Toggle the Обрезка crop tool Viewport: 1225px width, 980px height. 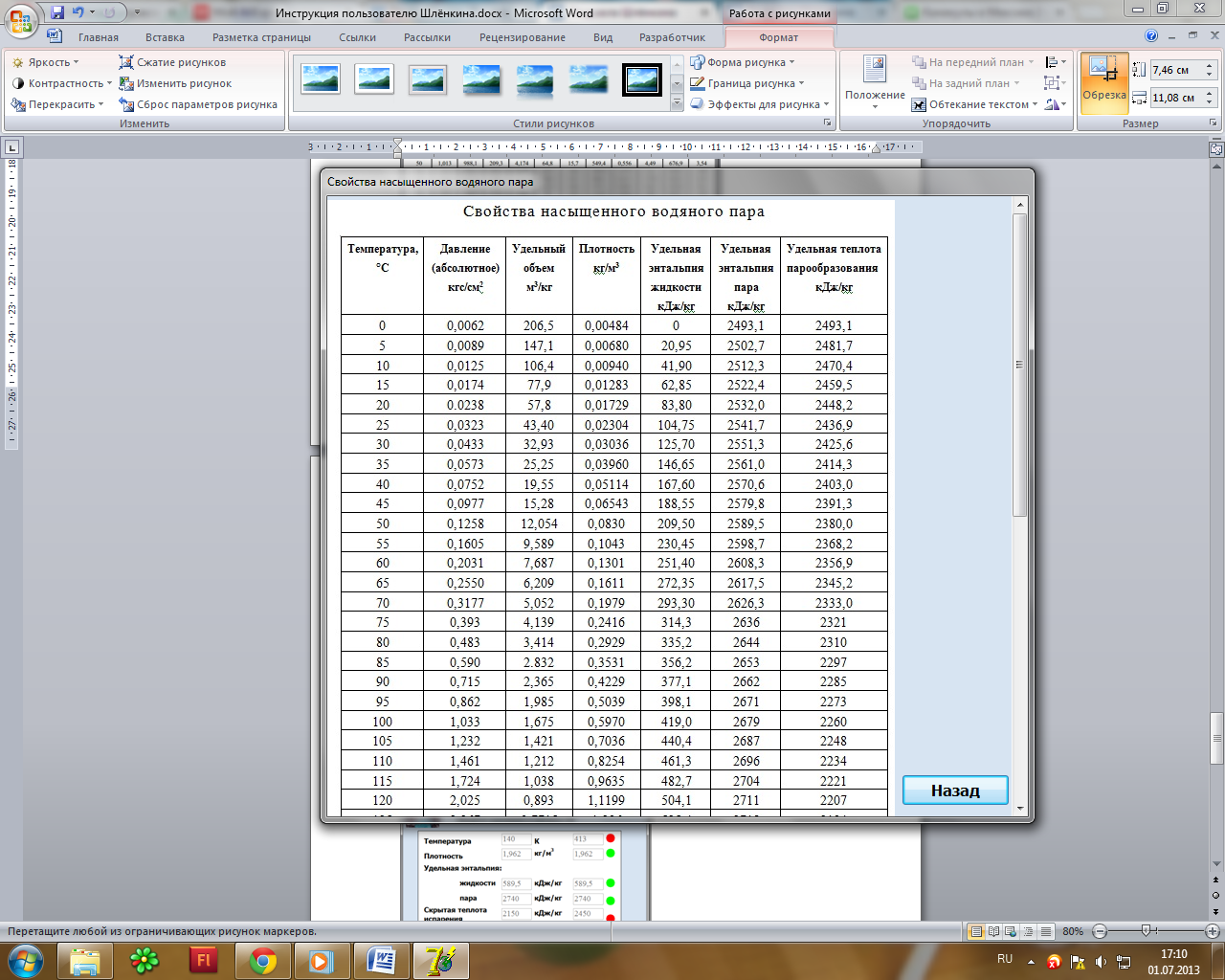tap(1104, 82)
